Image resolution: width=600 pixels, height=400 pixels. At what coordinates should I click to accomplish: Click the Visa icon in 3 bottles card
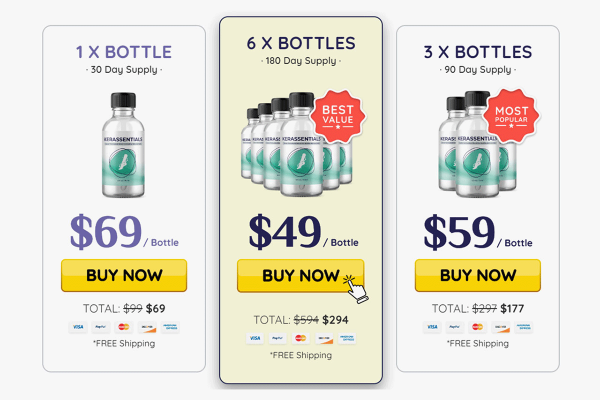click(431, 326)
